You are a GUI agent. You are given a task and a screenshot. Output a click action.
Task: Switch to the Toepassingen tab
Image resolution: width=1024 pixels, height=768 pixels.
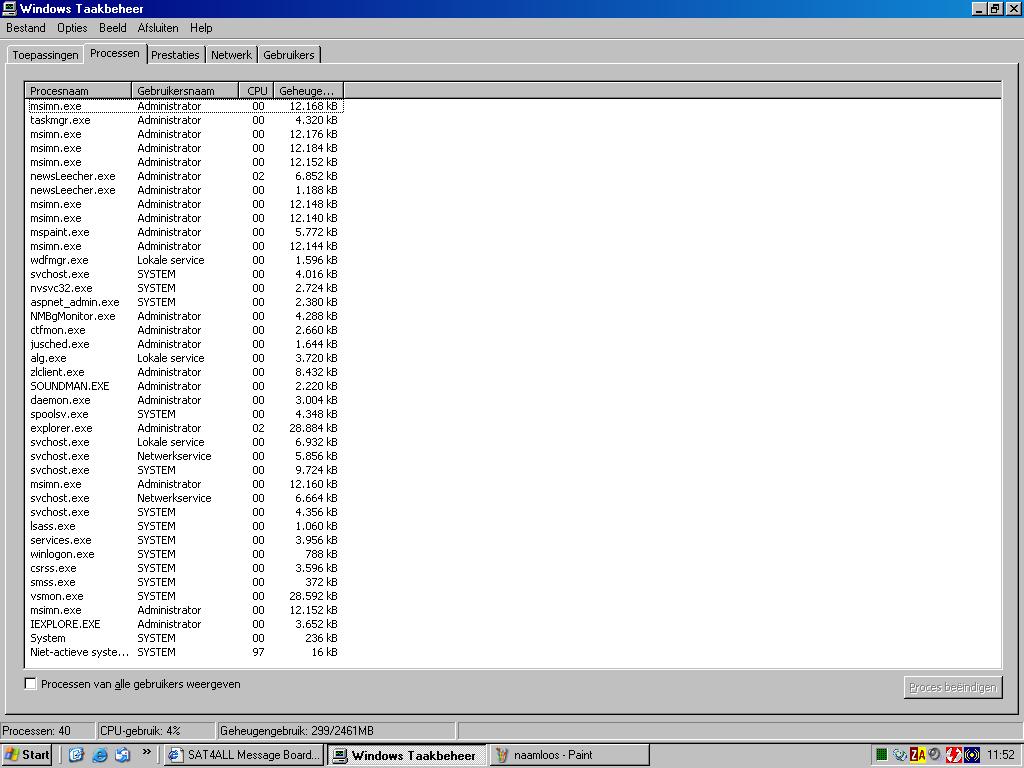(x=45, y=55)
